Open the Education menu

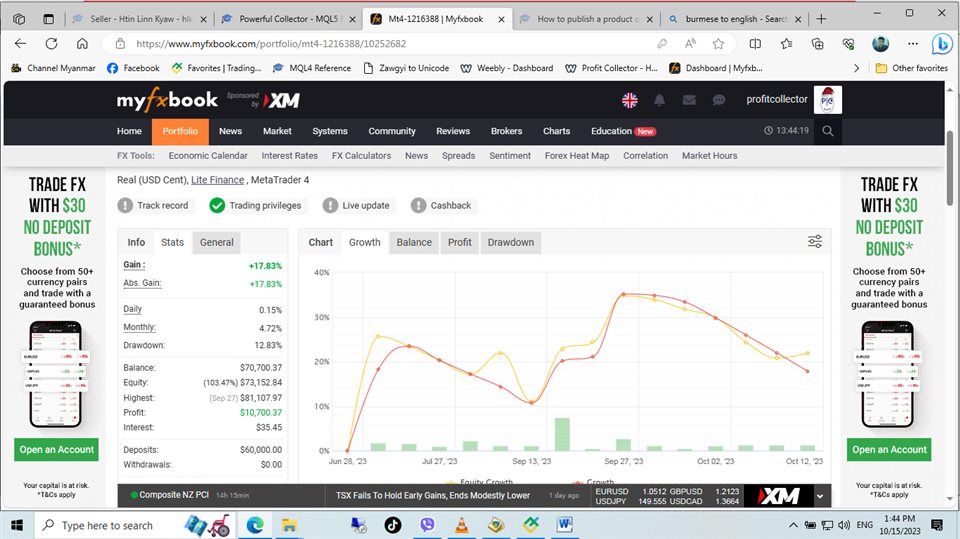[623, 131]
